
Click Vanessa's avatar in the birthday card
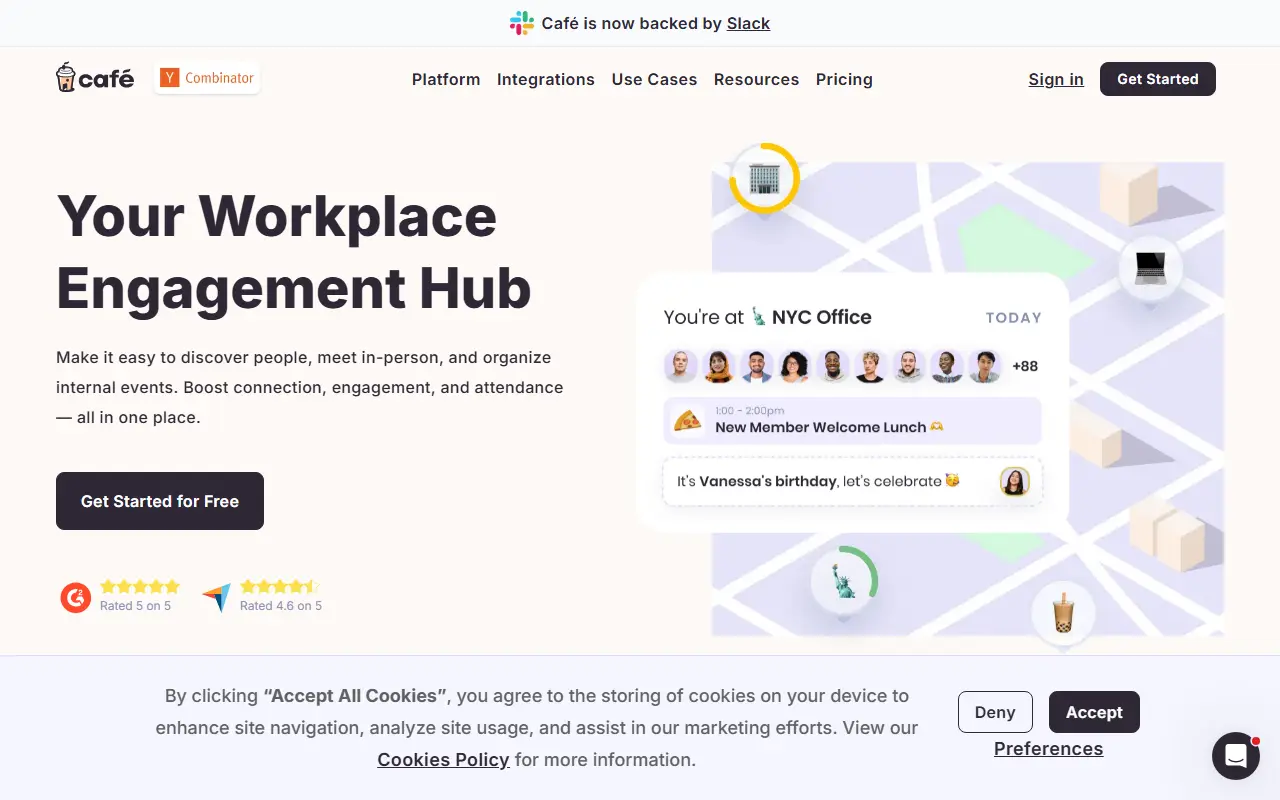(x=1015, y=482)
